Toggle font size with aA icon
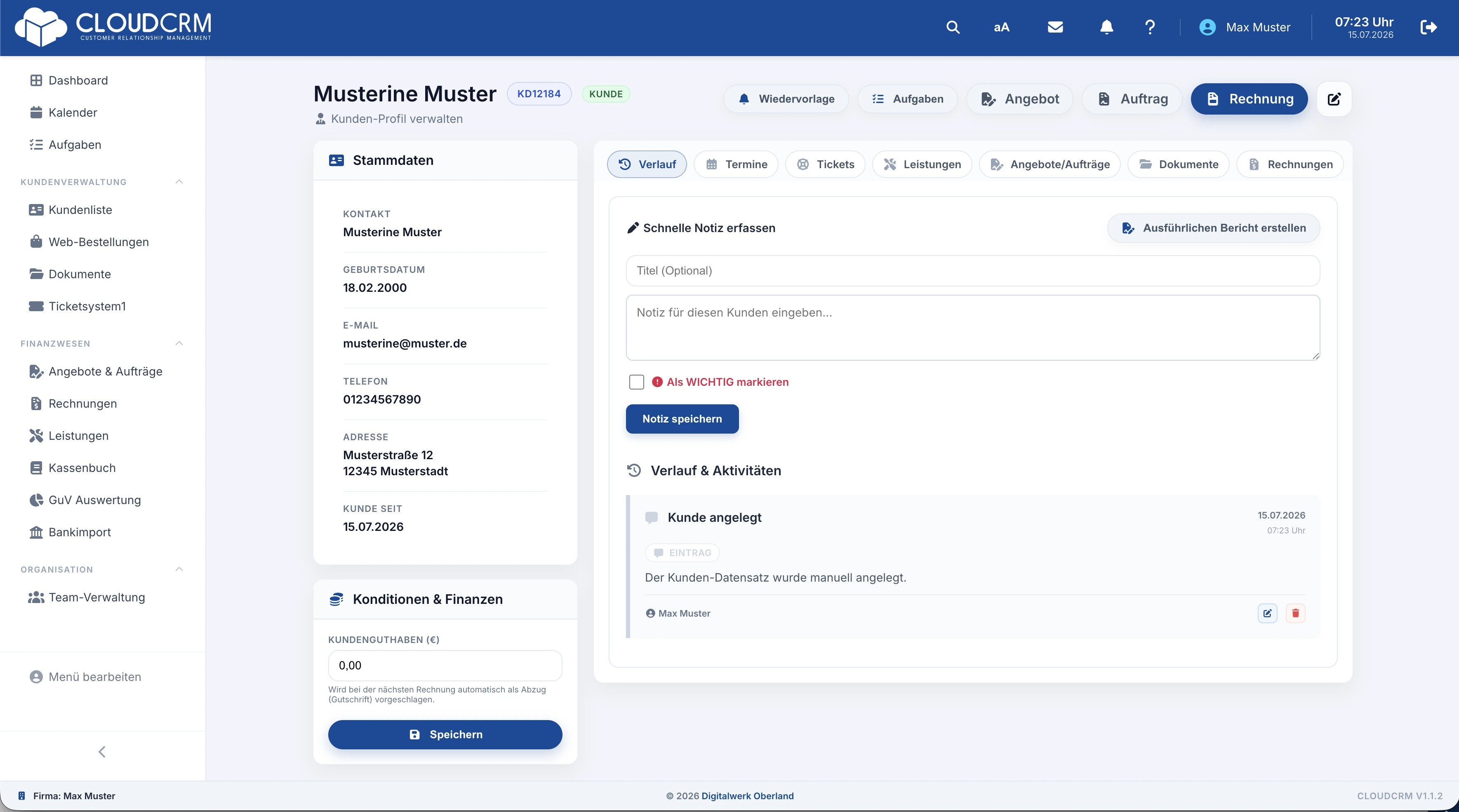This screenshot has width=1459, height=812. pyautogui.click(x=1001, y=27)
